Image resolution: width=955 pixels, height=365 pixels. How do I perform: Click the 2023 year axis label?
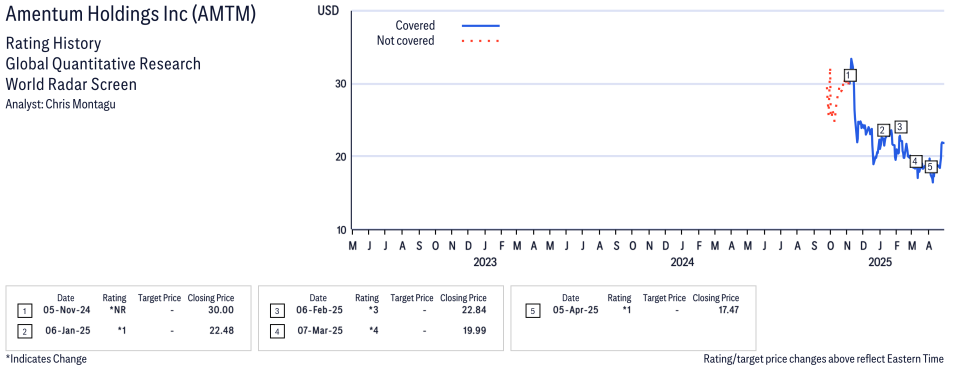coord(485,263)
